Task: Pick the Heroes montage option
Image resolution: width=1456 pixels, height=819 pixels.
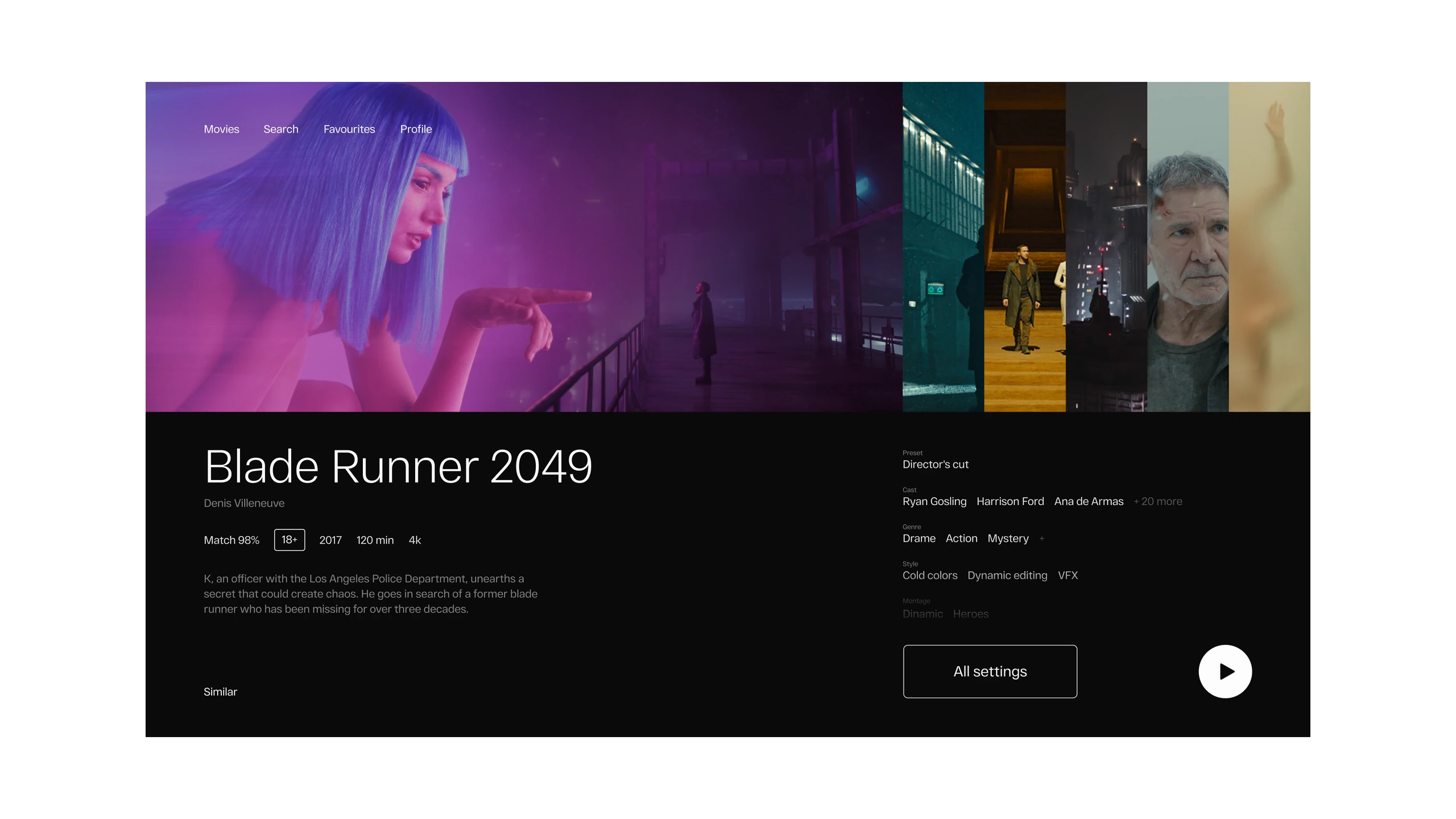Action: coord(970,614)
